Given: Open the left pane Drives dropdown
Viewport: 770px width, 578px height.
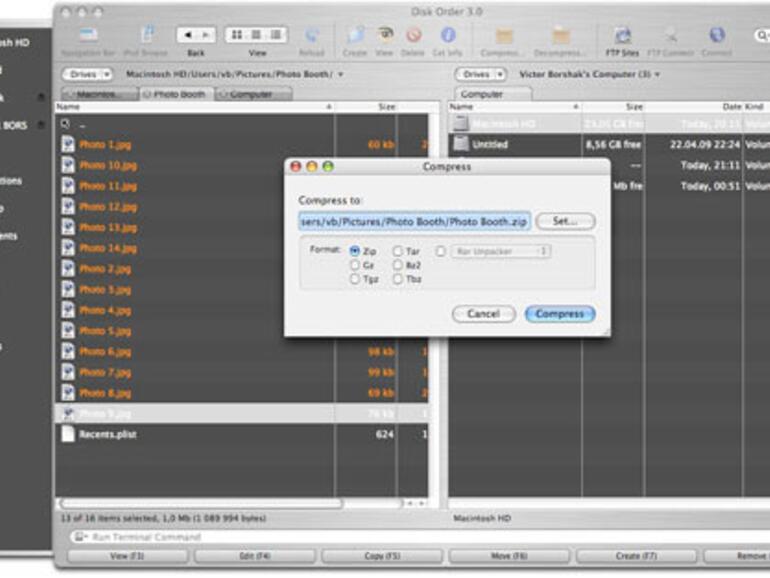Looking at the screenshot, I should [87, 74].
